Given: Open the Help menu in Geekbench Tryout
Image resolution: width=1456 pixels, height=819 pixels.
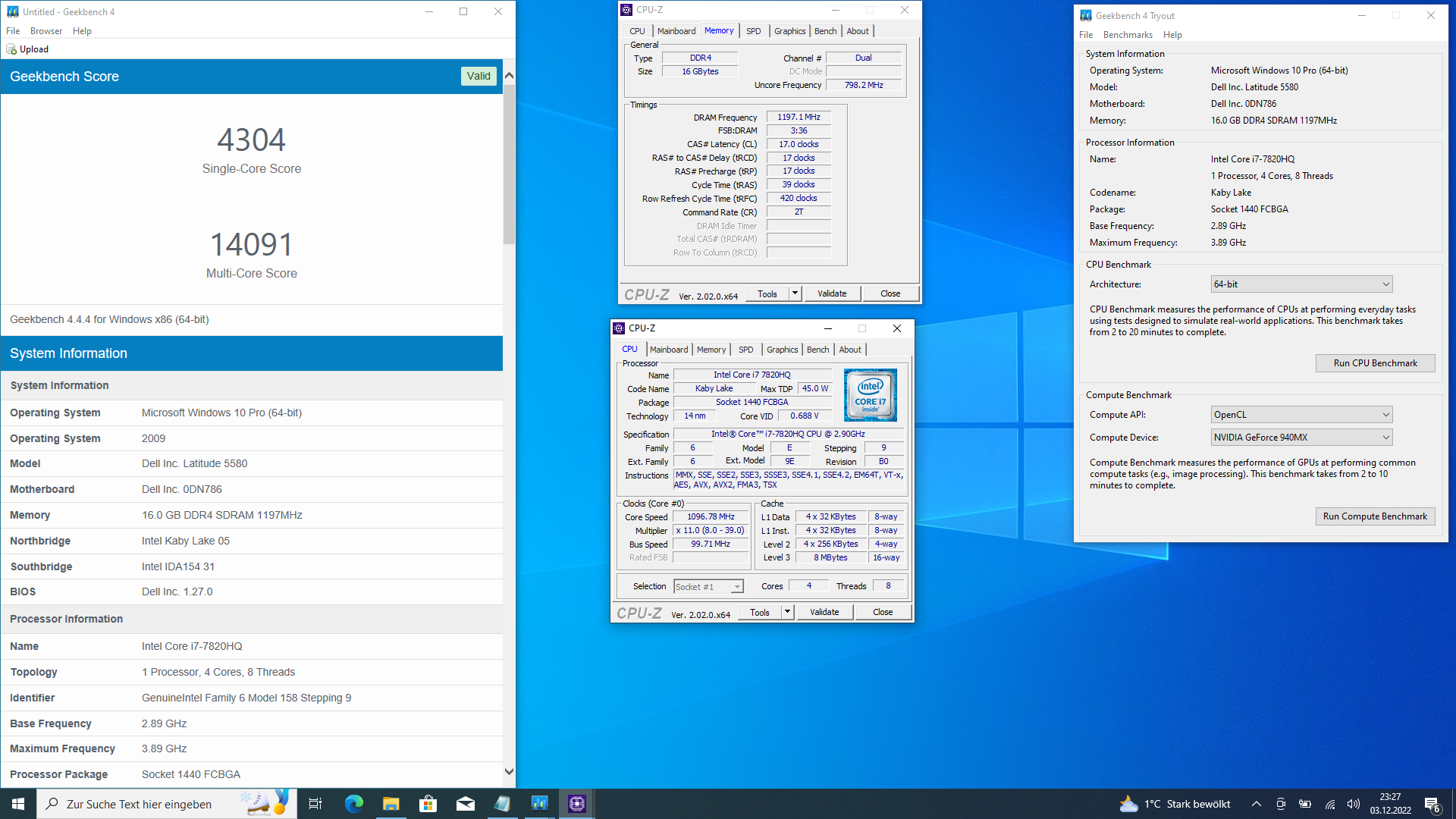Looking at the screenshot, I should tap(1172, 35).
